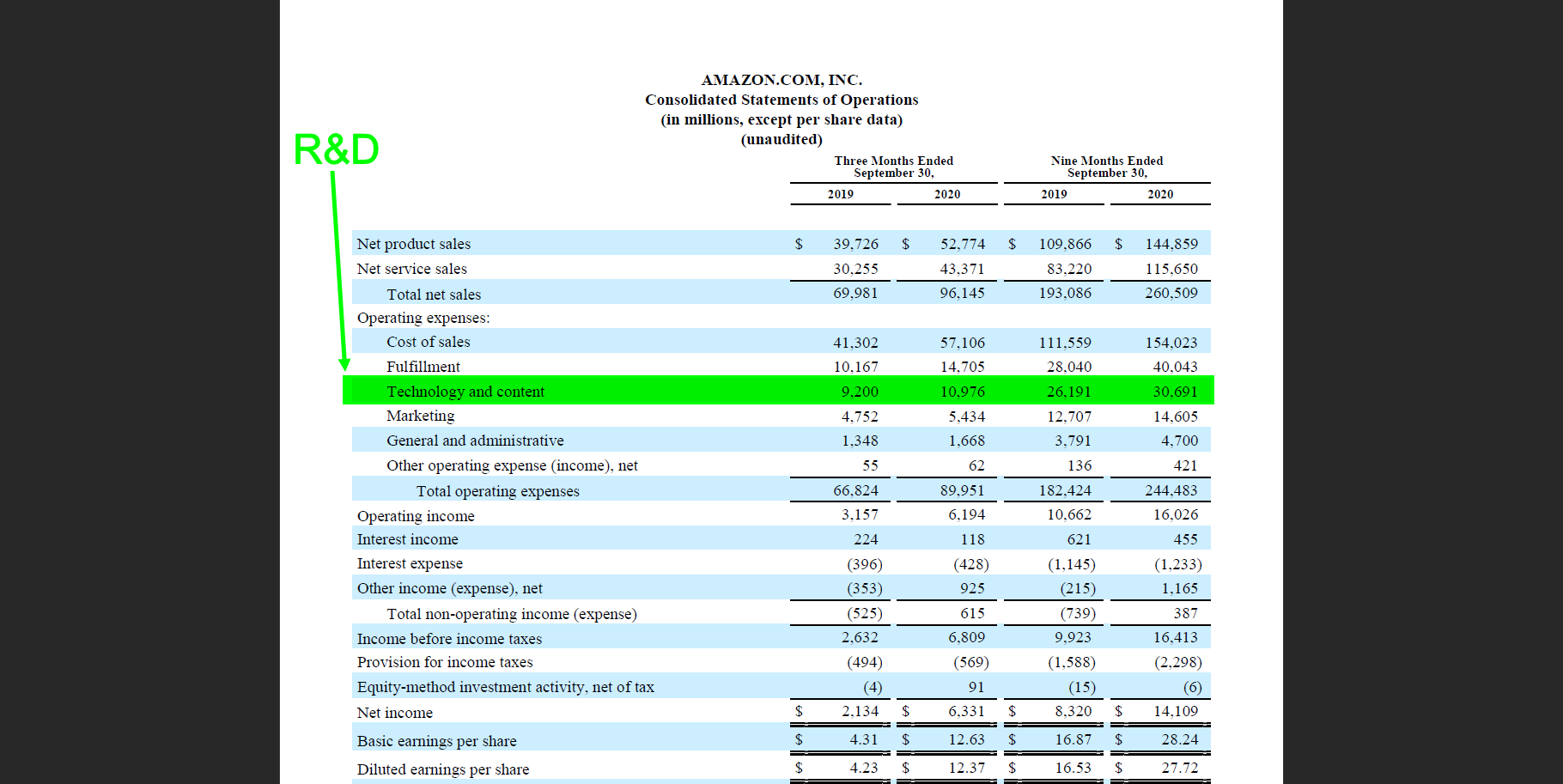The image size is (1563, 784).
Task: Click the "Total net sales" row label
Action: (x=434, y=295)
